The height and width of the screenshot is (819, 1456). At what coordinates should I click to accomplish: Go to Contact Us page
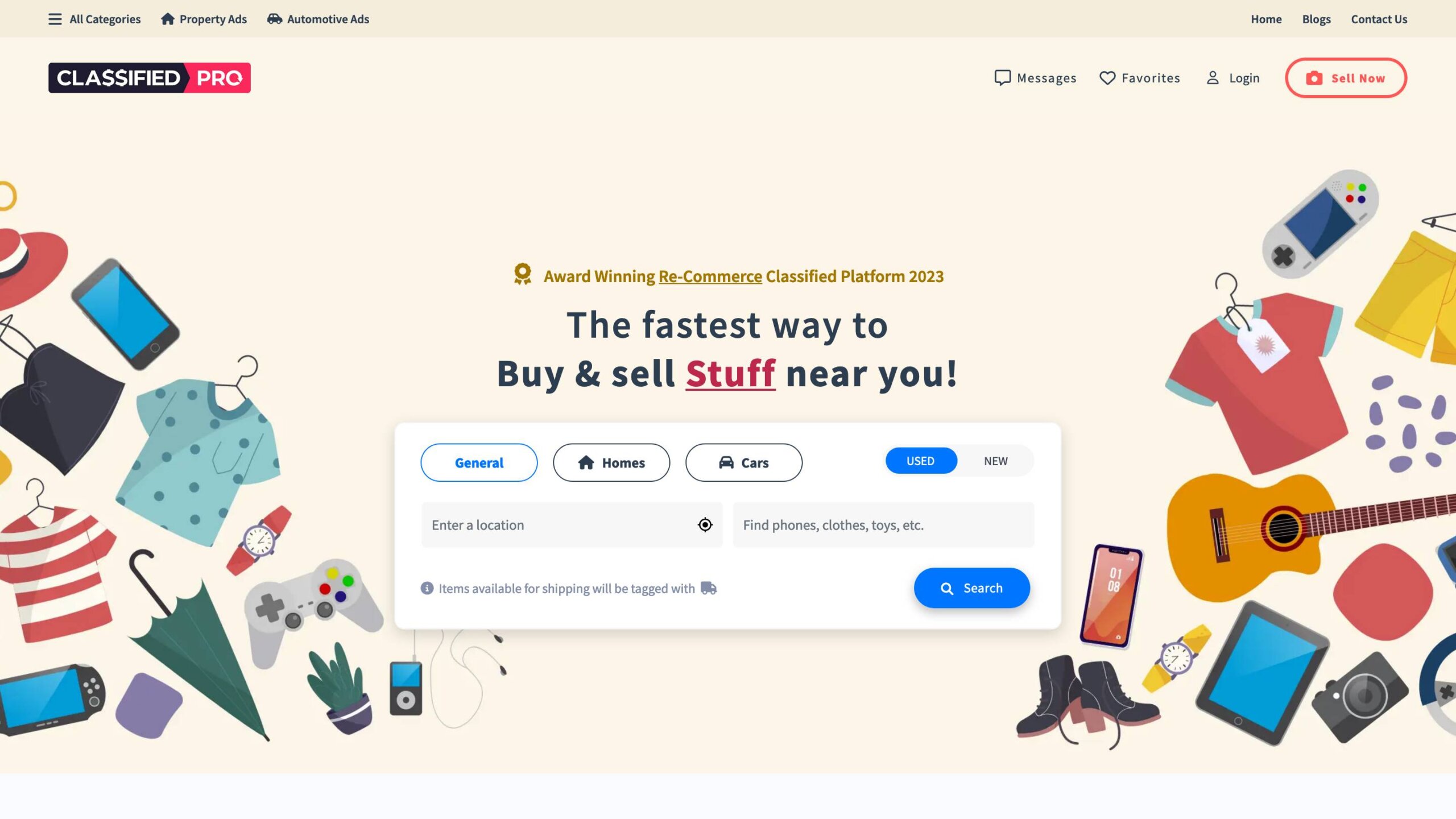coord(1379,19)
